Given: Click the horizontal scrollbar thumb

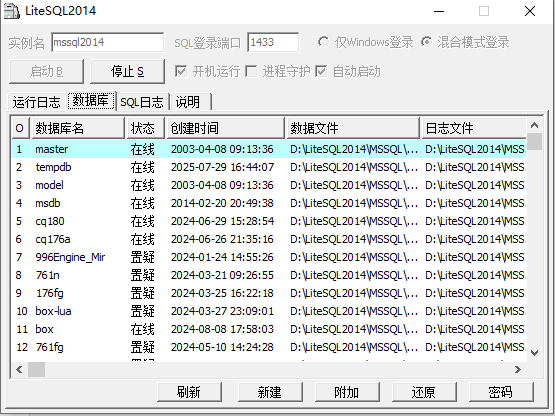Looking at the screenshot, I should pyautogui.click(x=36, y=370).
